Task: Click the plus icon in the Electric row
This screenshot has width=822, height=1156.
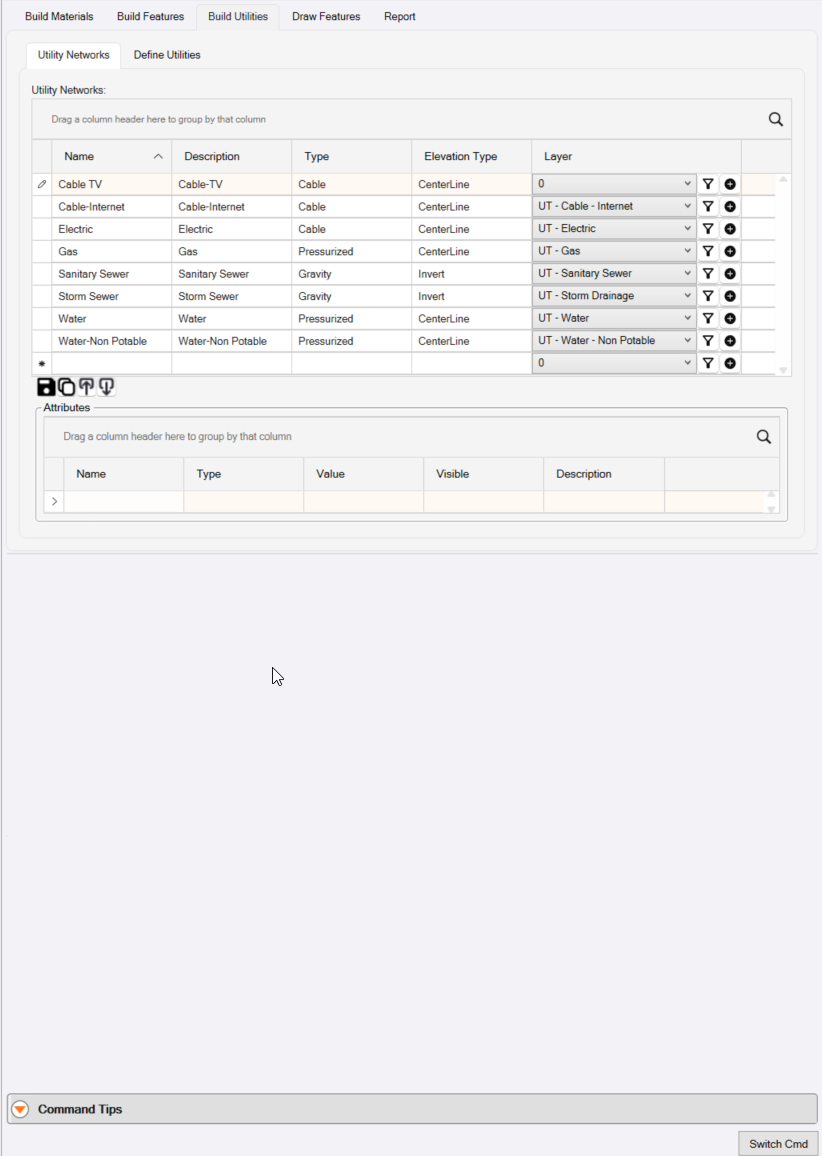Action: pyautogui.click(x=730, y=229)
